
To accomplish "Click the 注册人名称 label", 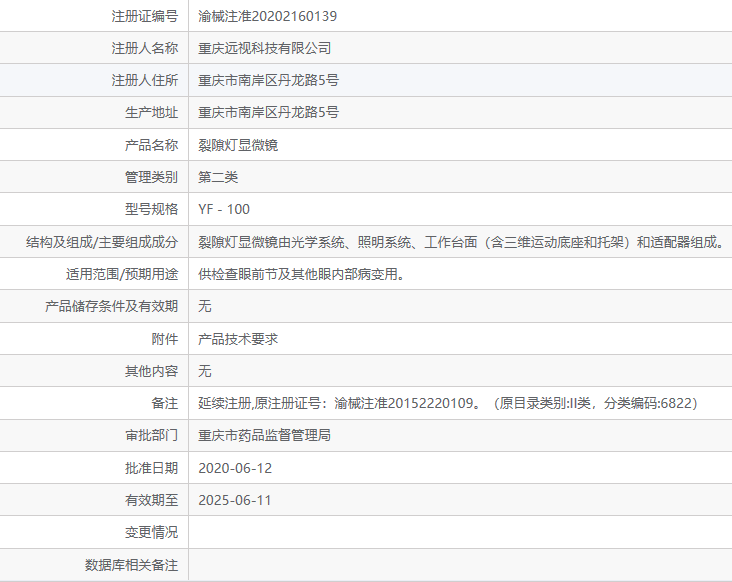I will pyautogui.click(x=145, y=48).
